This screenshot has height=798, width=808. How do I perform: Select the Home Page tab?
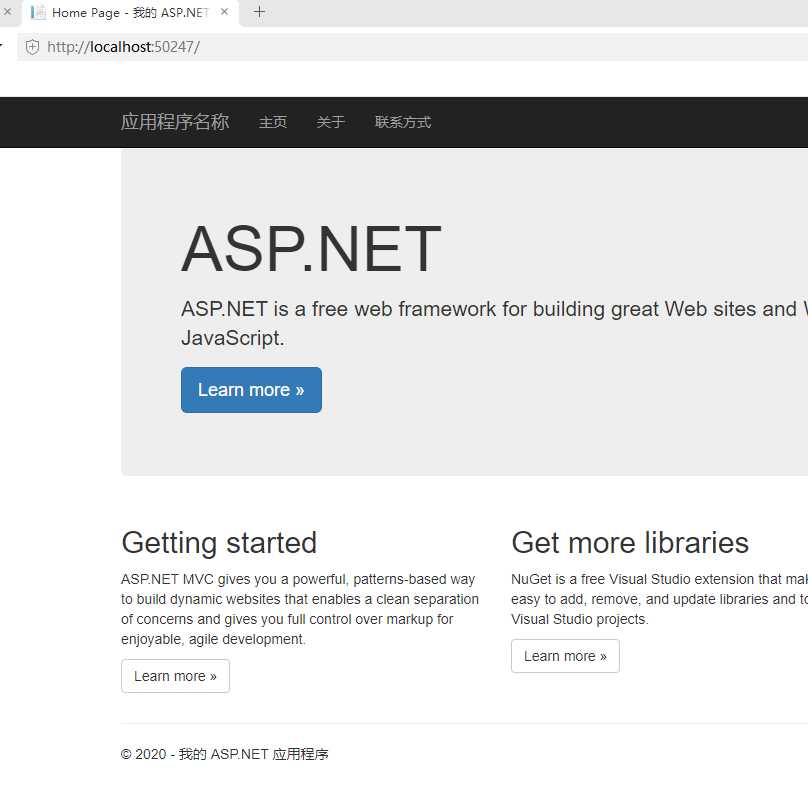[130, 13]
